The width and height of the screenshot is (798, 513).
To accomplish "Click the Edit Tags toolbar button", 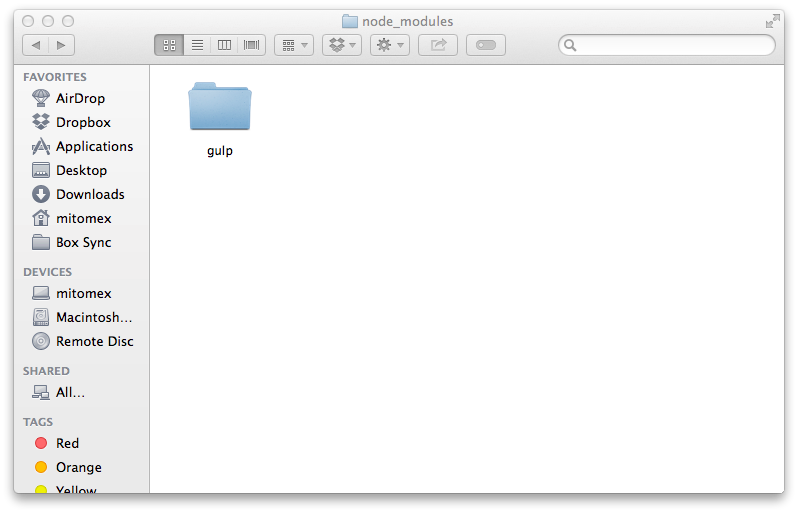I will [x=486, y=45].
